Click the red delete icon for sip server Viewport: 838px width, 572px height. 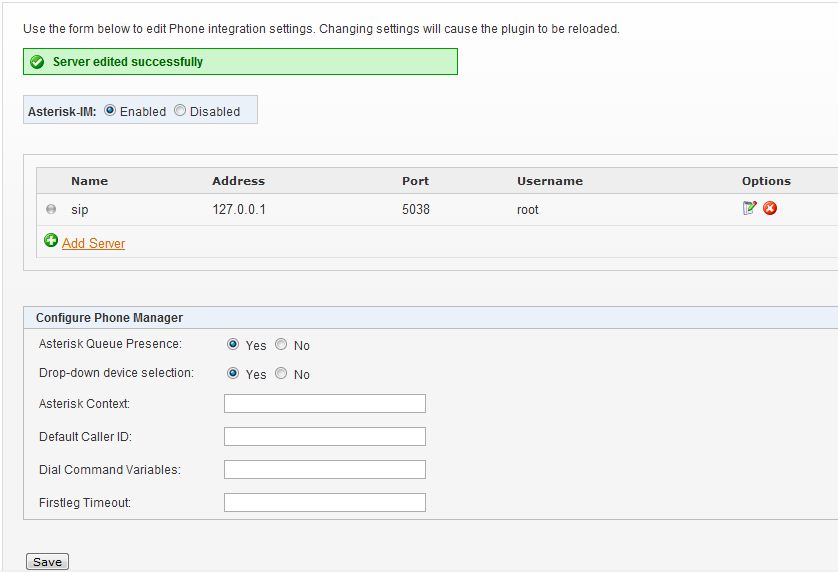770,208
